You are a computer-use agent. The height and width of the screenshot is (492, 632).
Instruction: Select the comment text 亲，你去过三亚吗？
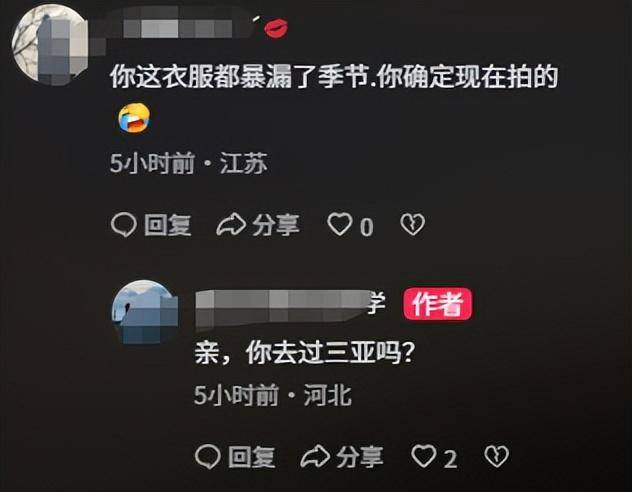click(305, 353)
